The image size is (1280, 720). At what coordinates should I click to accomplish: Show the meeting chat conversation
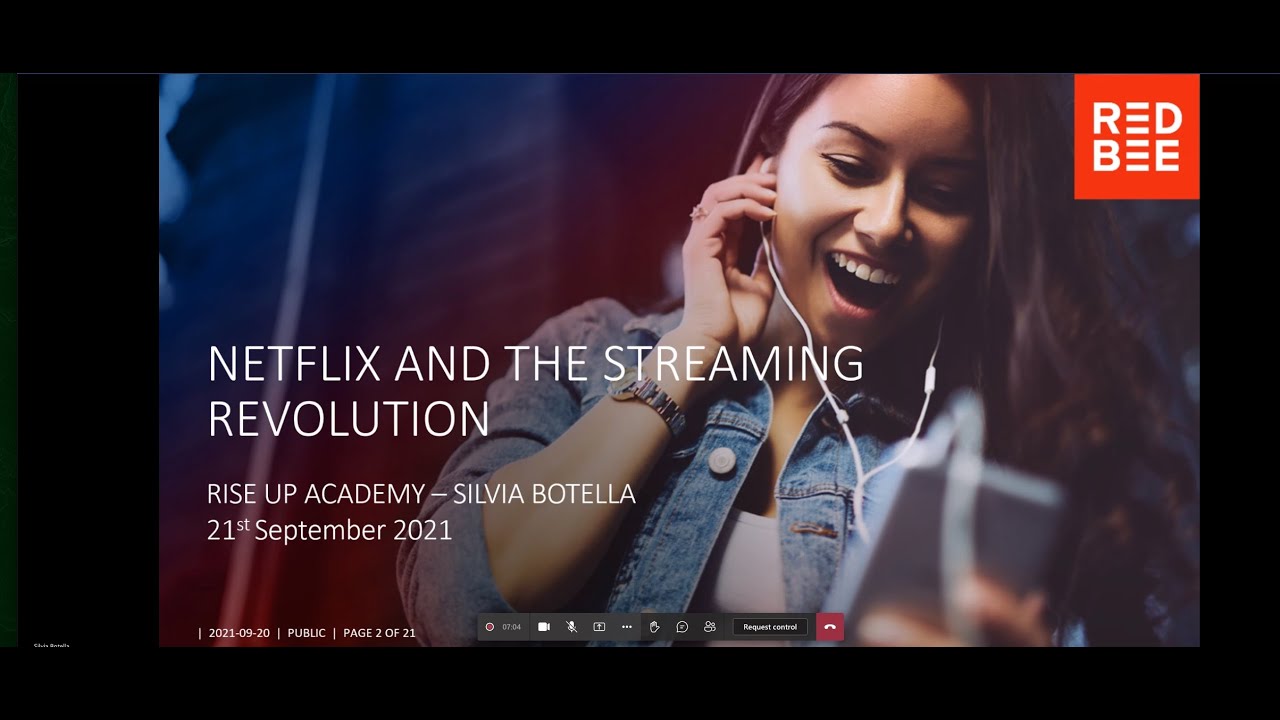682,627
